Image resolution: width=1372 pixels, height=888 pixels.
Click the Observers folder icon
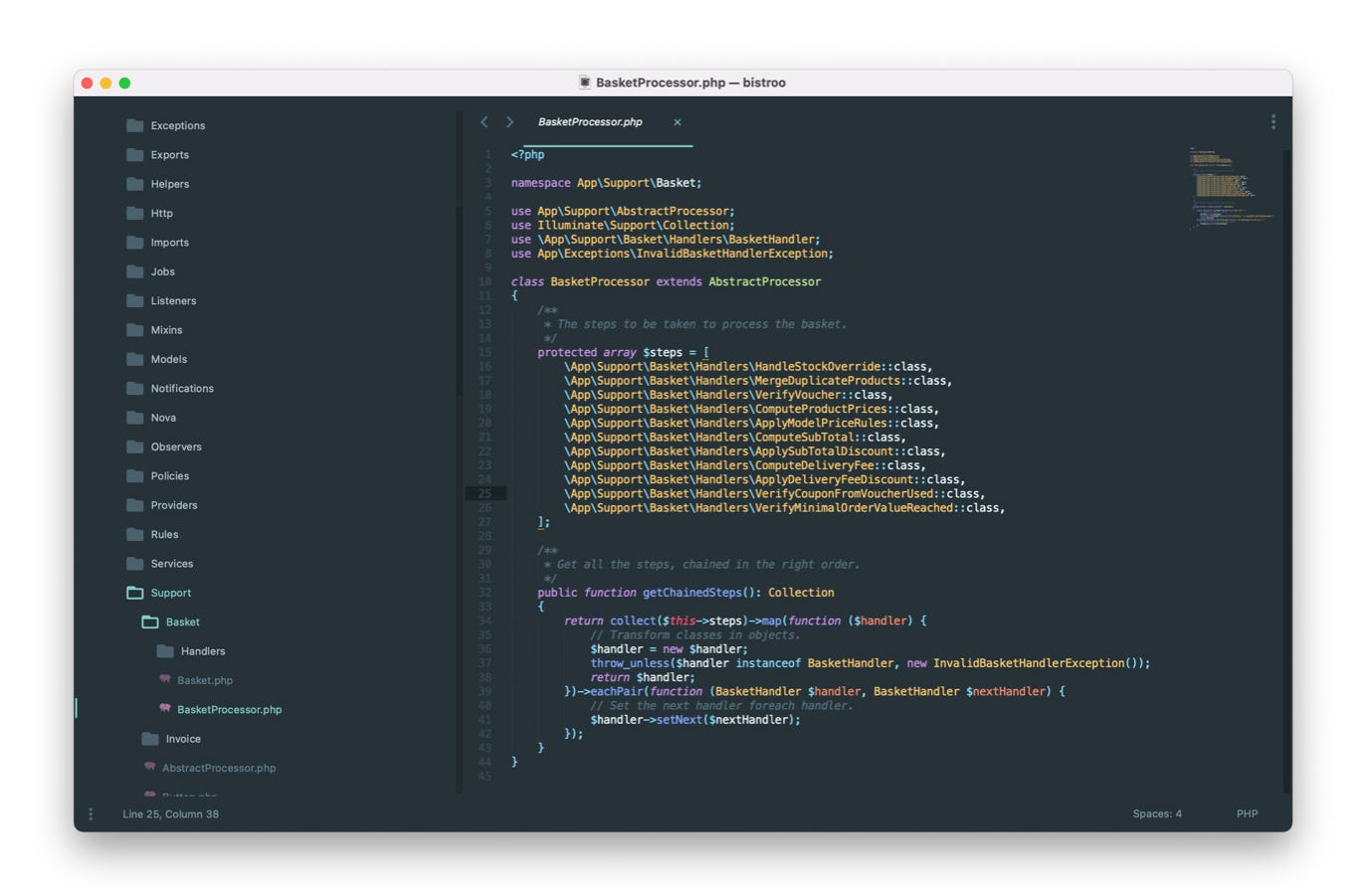pyautogui.click(x=135, y=446)
